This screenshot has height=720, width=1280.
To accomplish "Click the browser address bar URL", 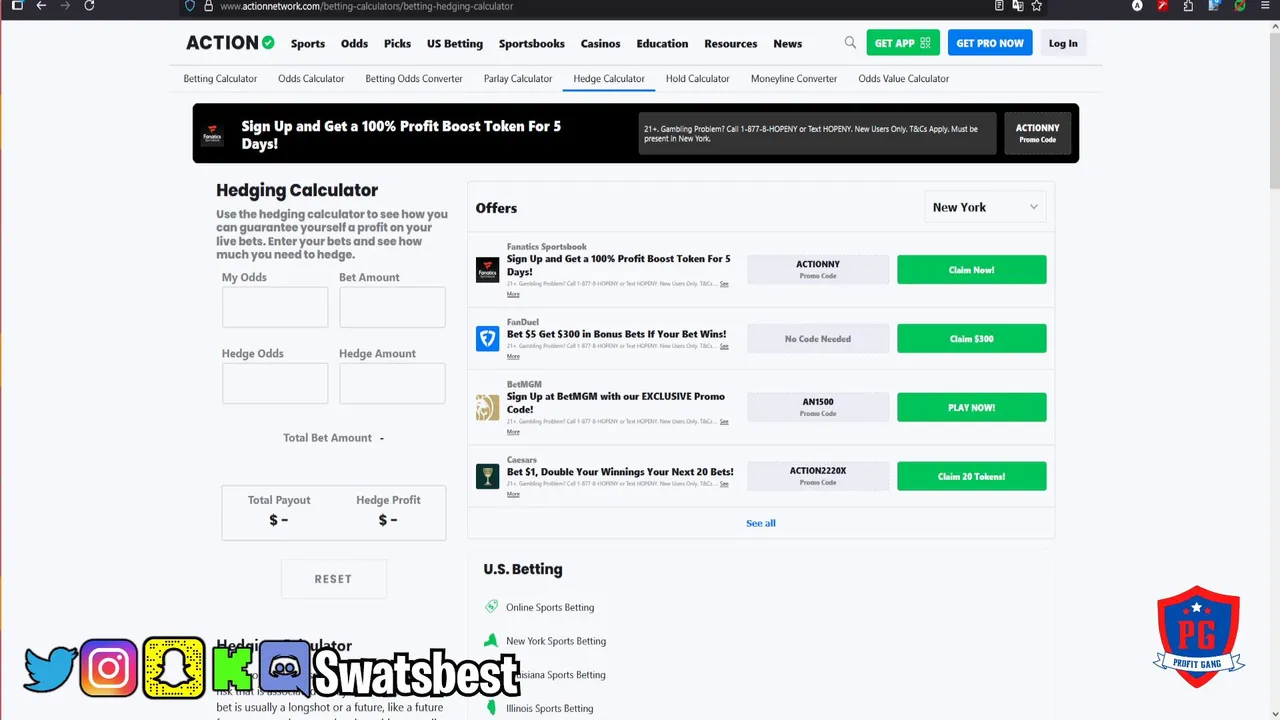I will point(366,6).
